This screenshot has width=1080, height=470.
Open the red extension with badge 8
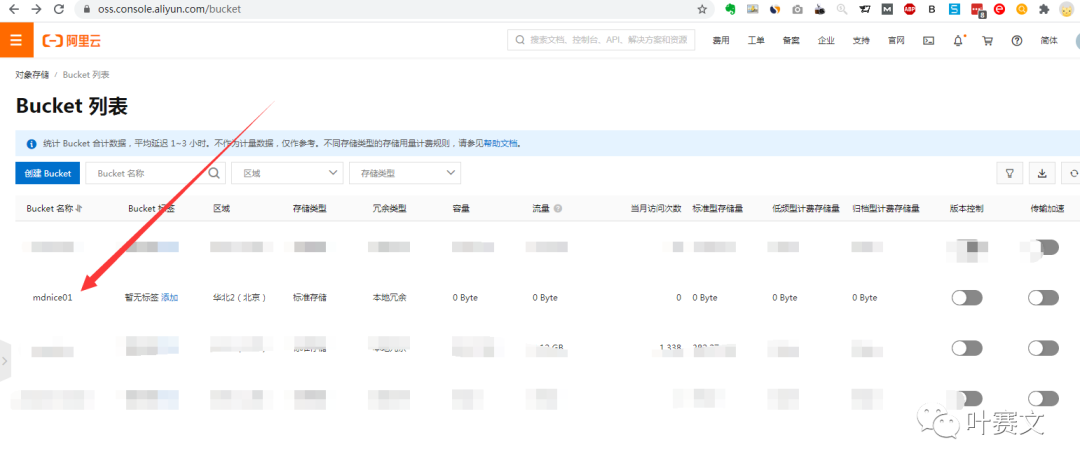pos(977,10)
